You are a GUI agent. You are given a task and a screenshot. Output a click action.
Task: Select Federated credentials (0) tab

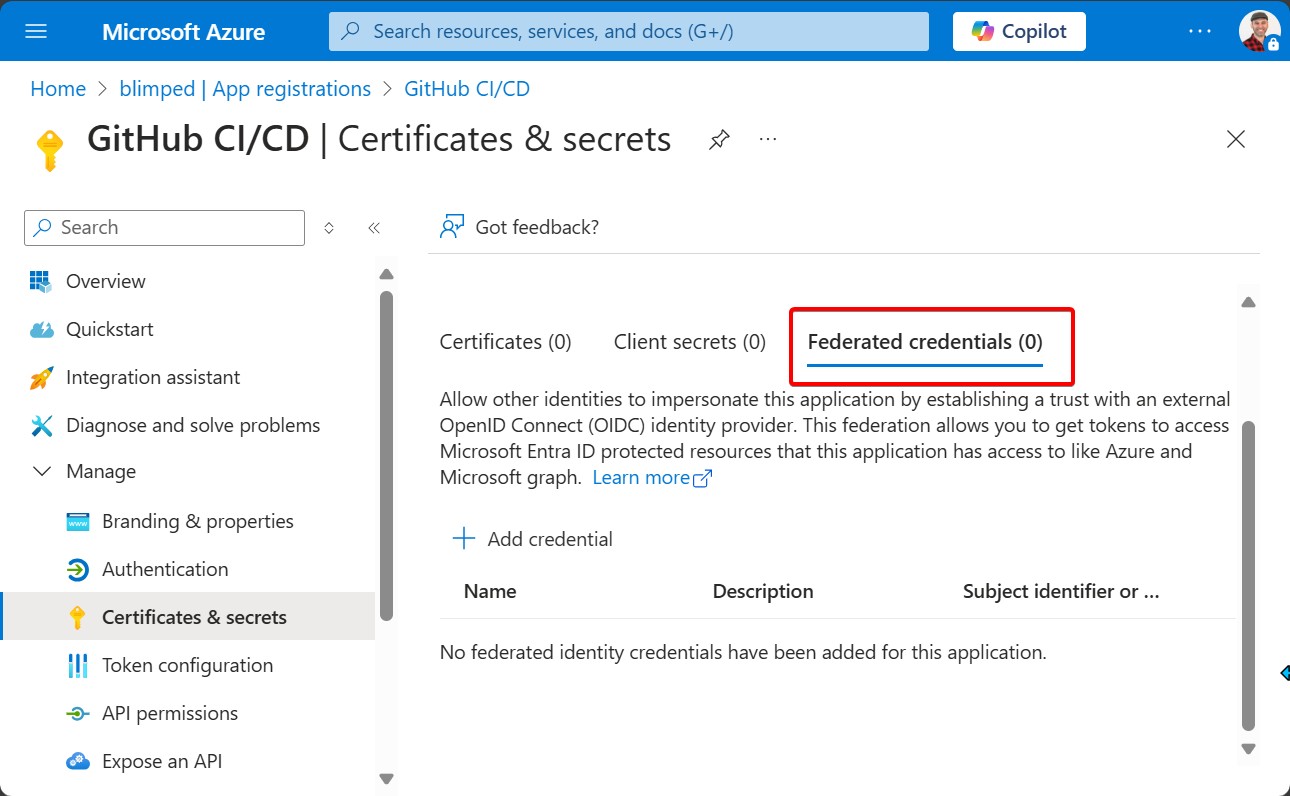925,342
